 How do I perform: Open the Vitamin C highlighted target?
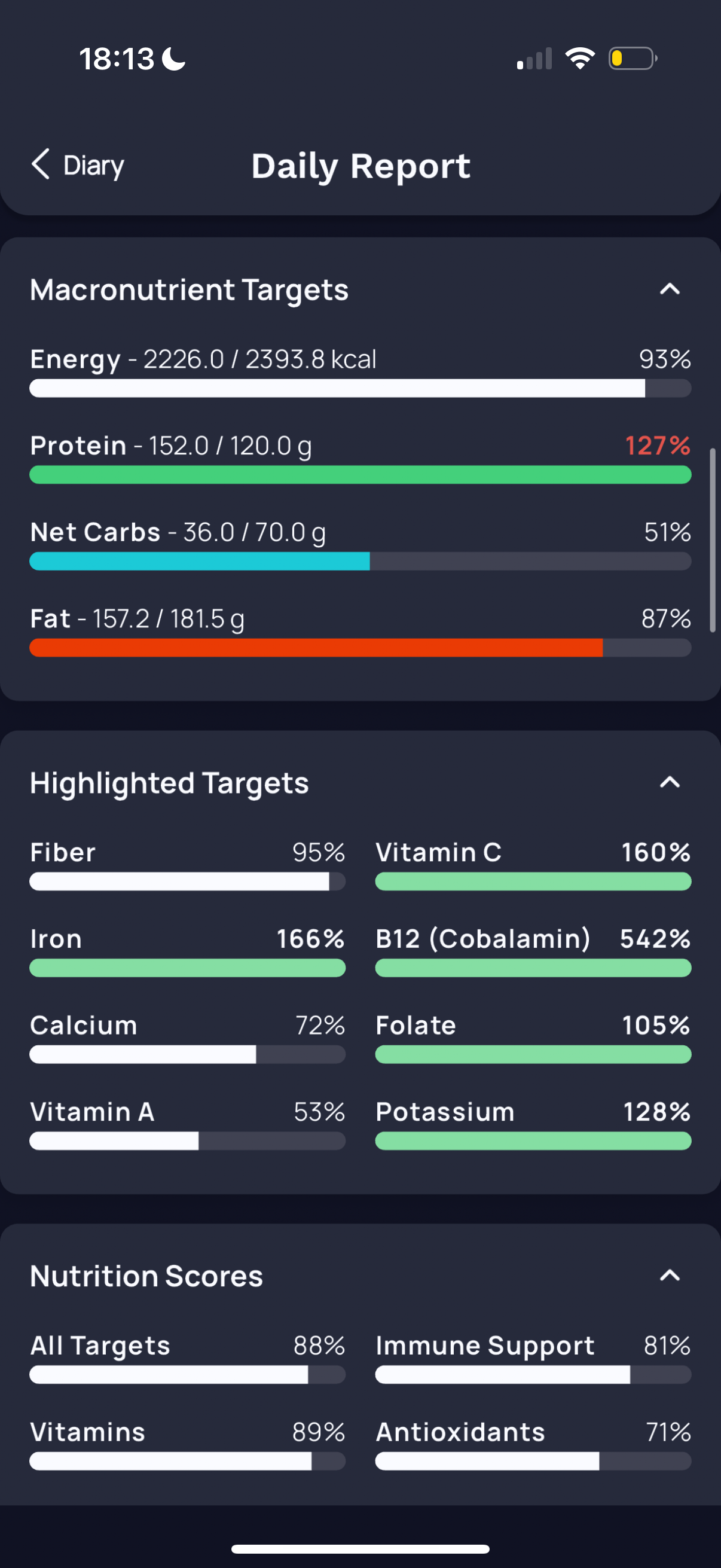pos(533,865)
